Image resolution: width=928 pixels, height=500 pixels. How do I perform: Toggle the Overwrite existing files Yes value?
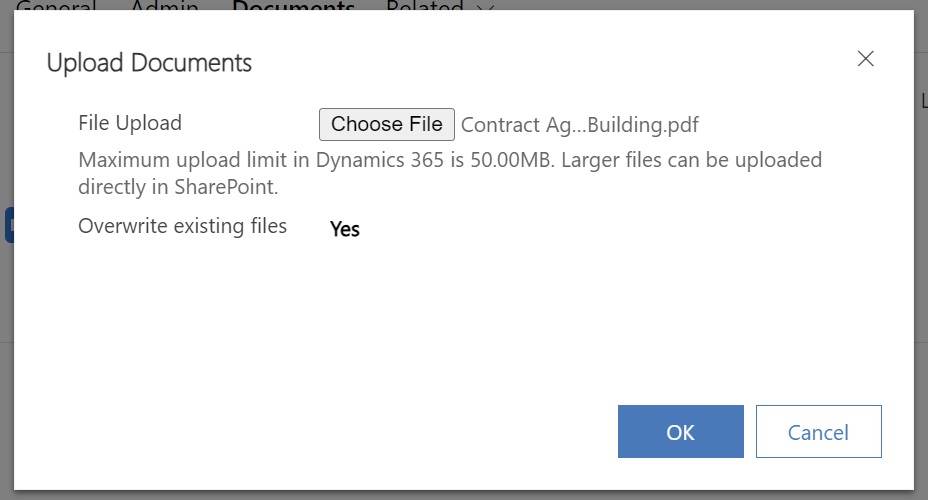(344, 228)
